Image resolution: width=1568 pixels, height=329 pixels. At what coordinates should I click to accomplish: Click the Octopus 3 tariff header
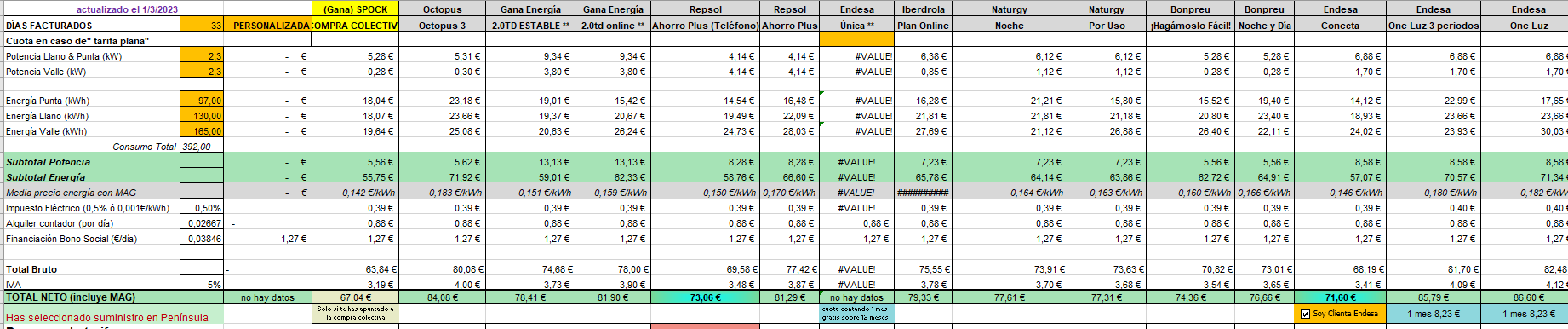pos(443,26)
